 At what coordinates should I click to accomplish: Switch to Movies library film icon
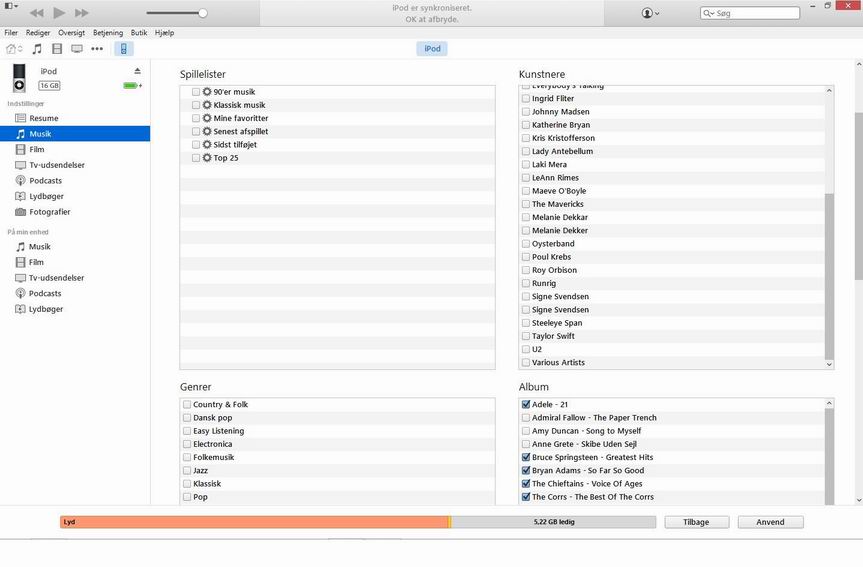coord(57,49)
